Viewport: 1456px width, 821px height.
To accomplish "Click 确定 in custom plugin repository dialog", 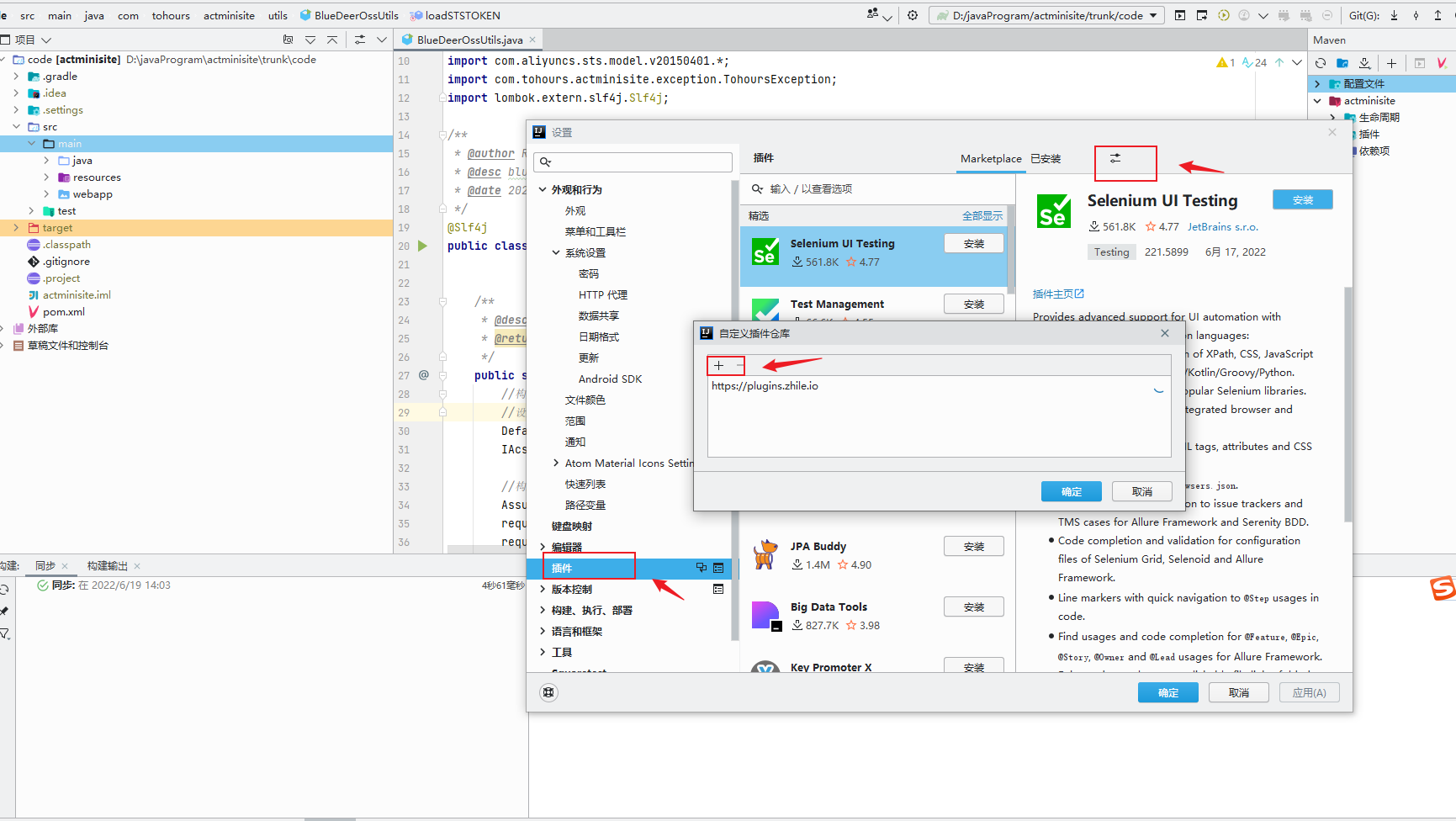I will pos(1071,491).
